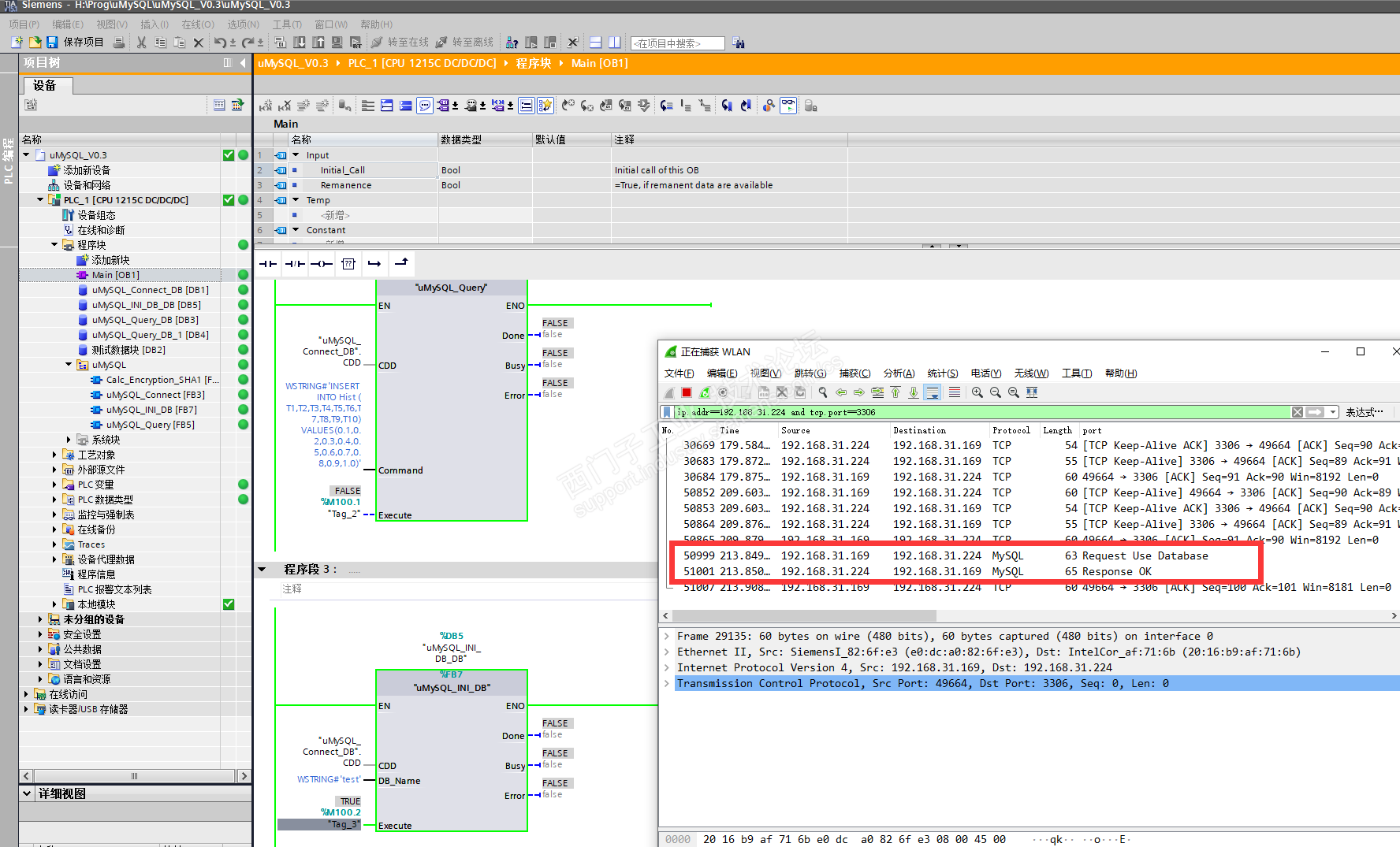Collapse the PLC_1 tree node
Screen dimensions: 1400x847
40,200
